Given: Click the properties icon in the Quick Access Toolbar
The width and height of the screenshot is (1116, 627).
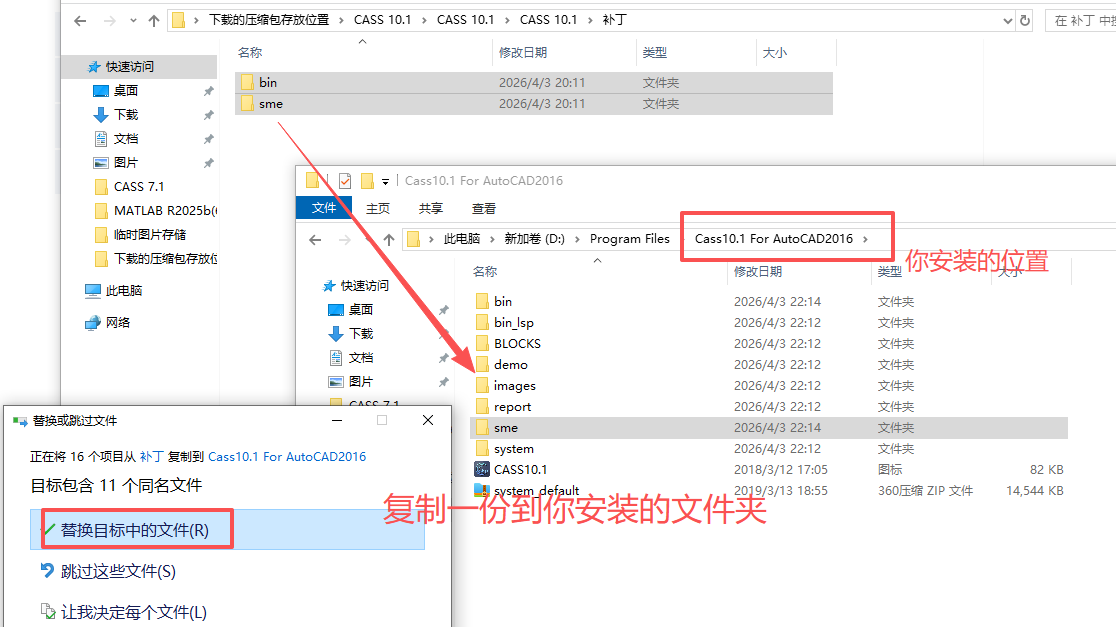Looking at the screenshot, I should [x=345, y=183].
